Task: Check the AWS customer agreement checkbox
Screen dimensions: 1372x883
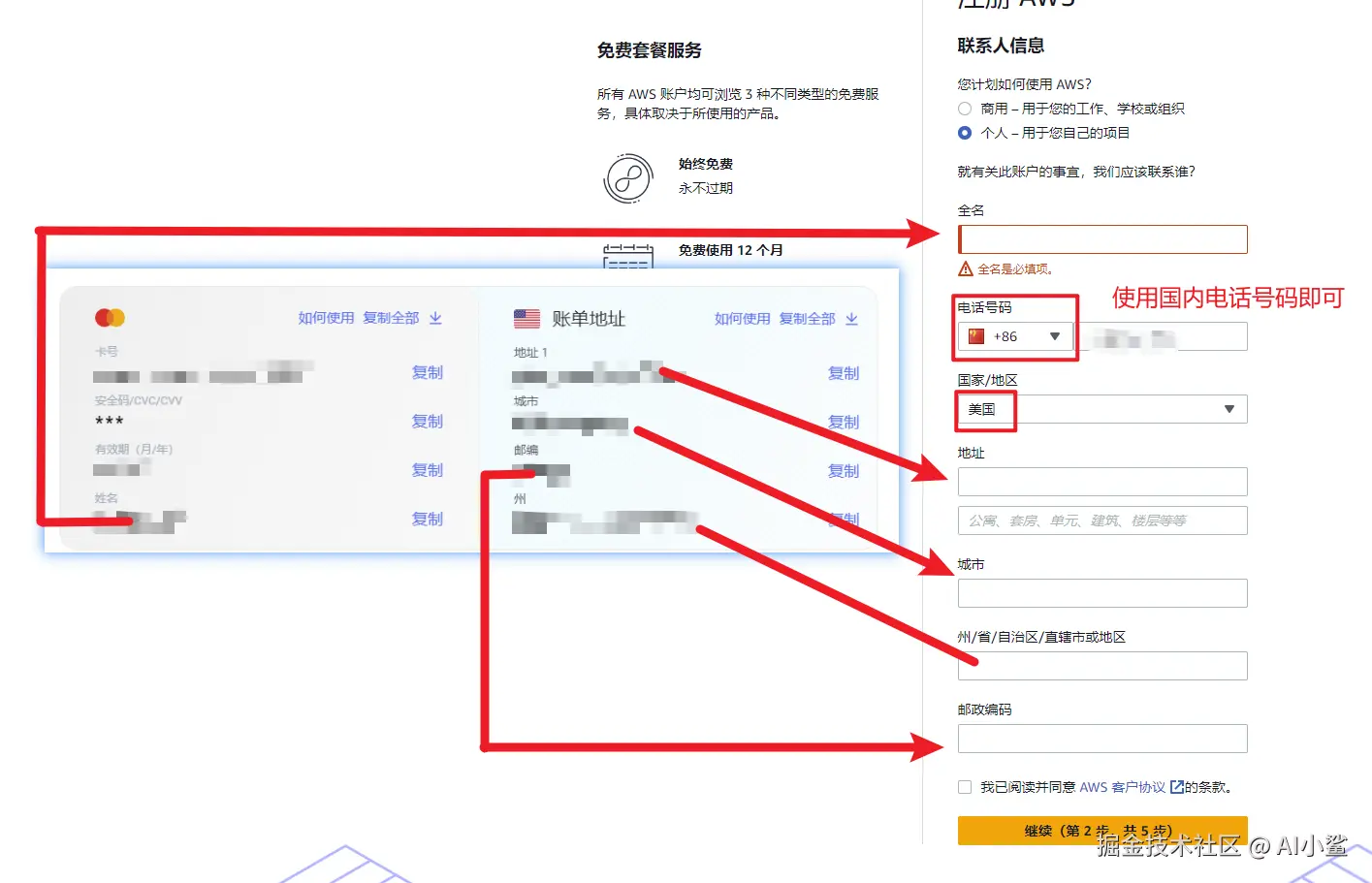Action: click(965, 787)
